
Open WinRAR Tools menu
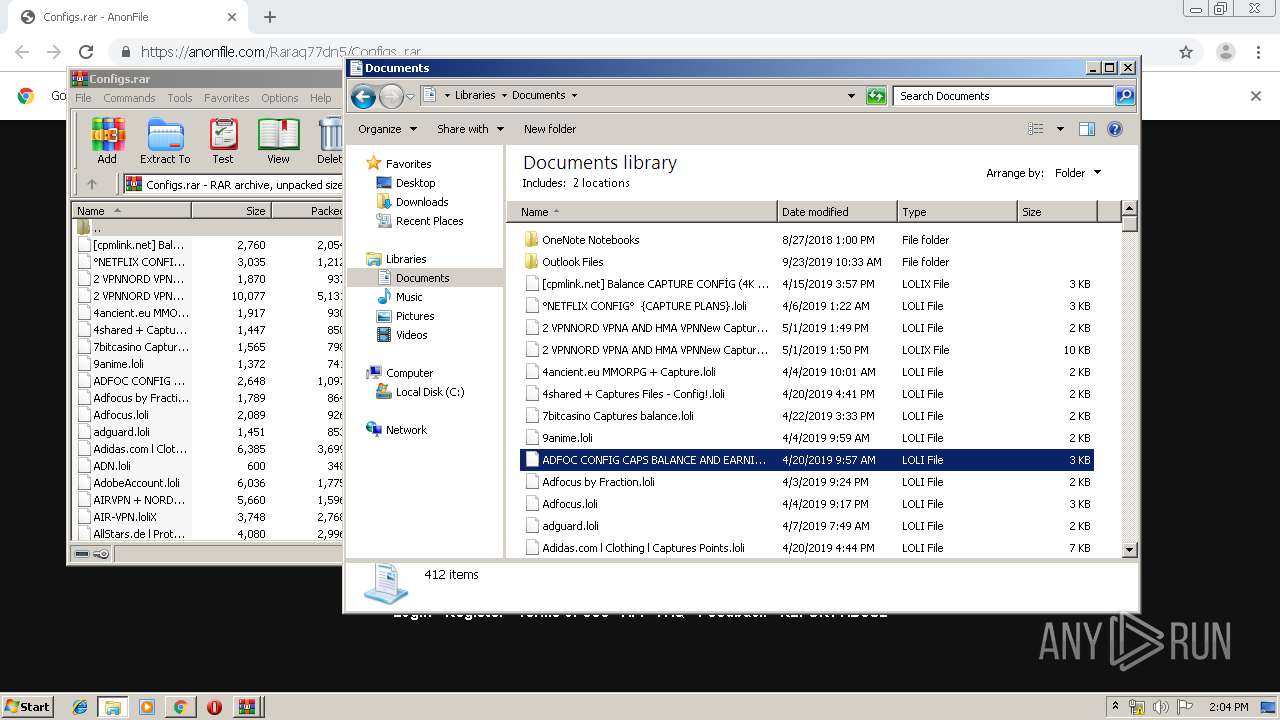pos(180,98)
